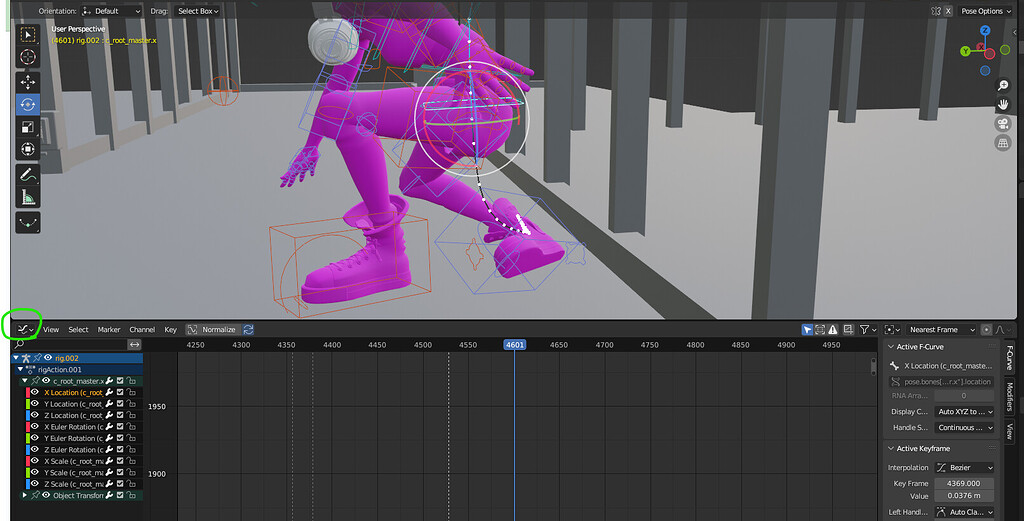
Task: Switch perspective/orthographic grid icon
Action: (x=1003, y=142)
